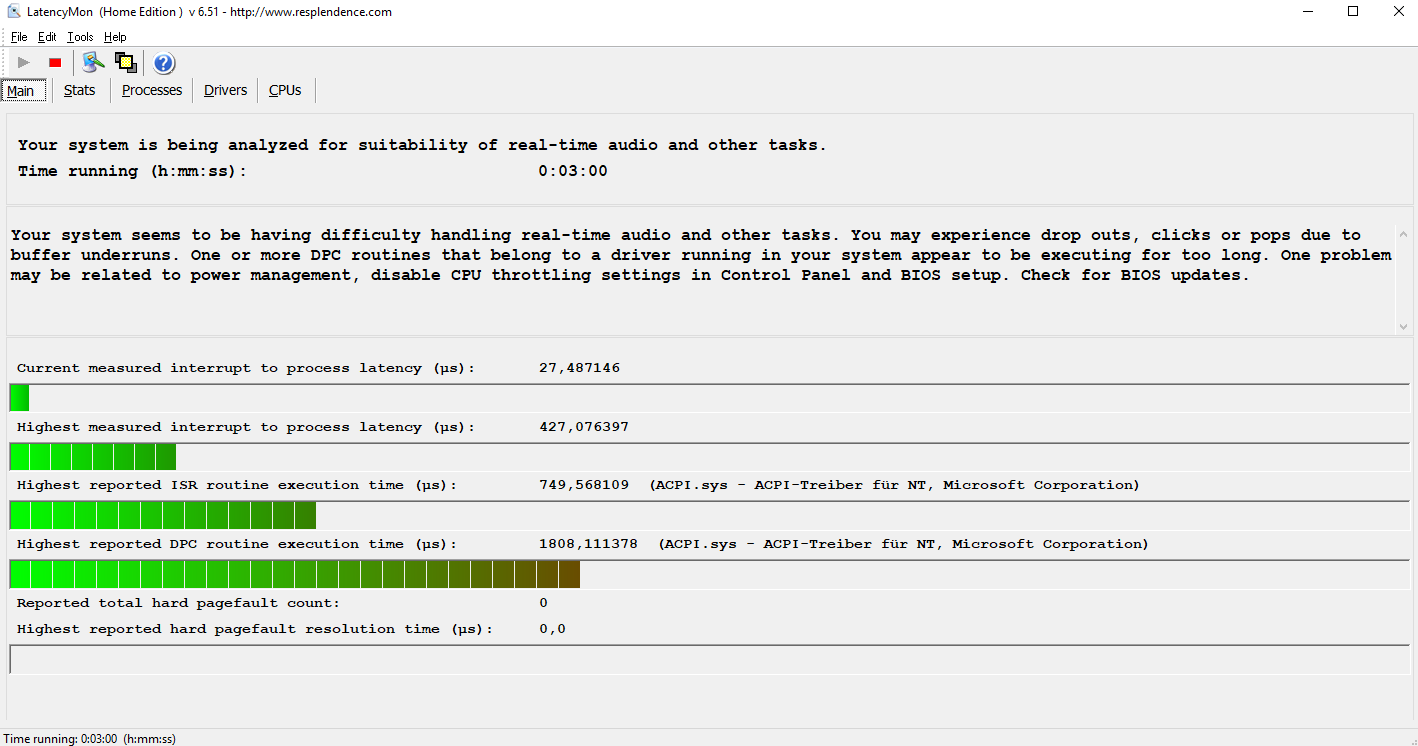The height and width of the screenshot is (746, 1418).
Task: Click 'Reported total hard pagefault count' label
Action: point(178,603)
